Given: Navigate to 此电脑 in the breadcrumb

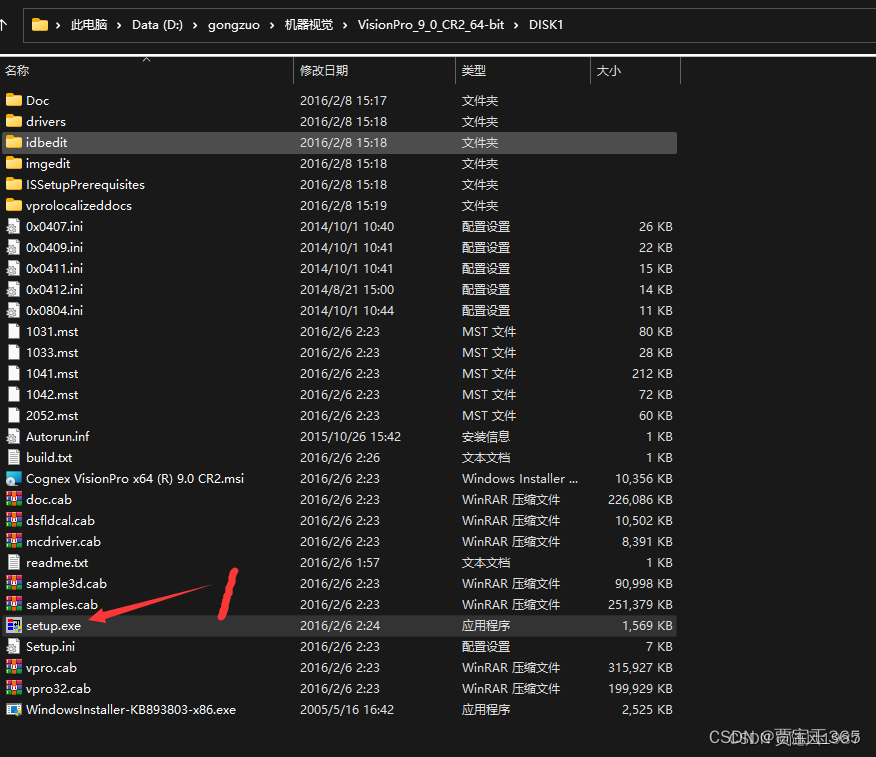Looking at the screenshot, I should pyautogui.click(x=89, y=25).
